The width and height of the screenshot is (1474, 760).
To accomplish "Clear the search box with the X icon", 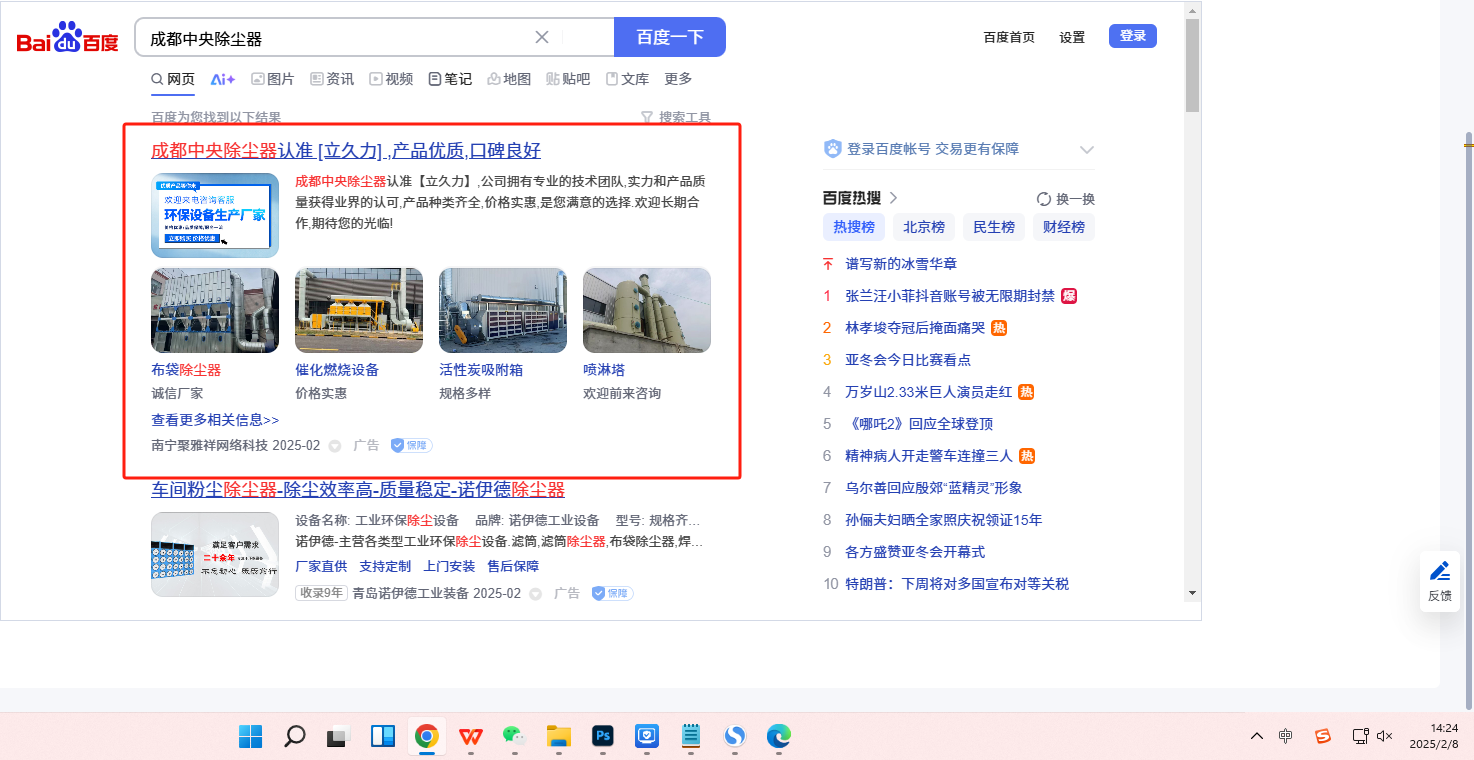I will pyautogui.click(x=542, y=37).
